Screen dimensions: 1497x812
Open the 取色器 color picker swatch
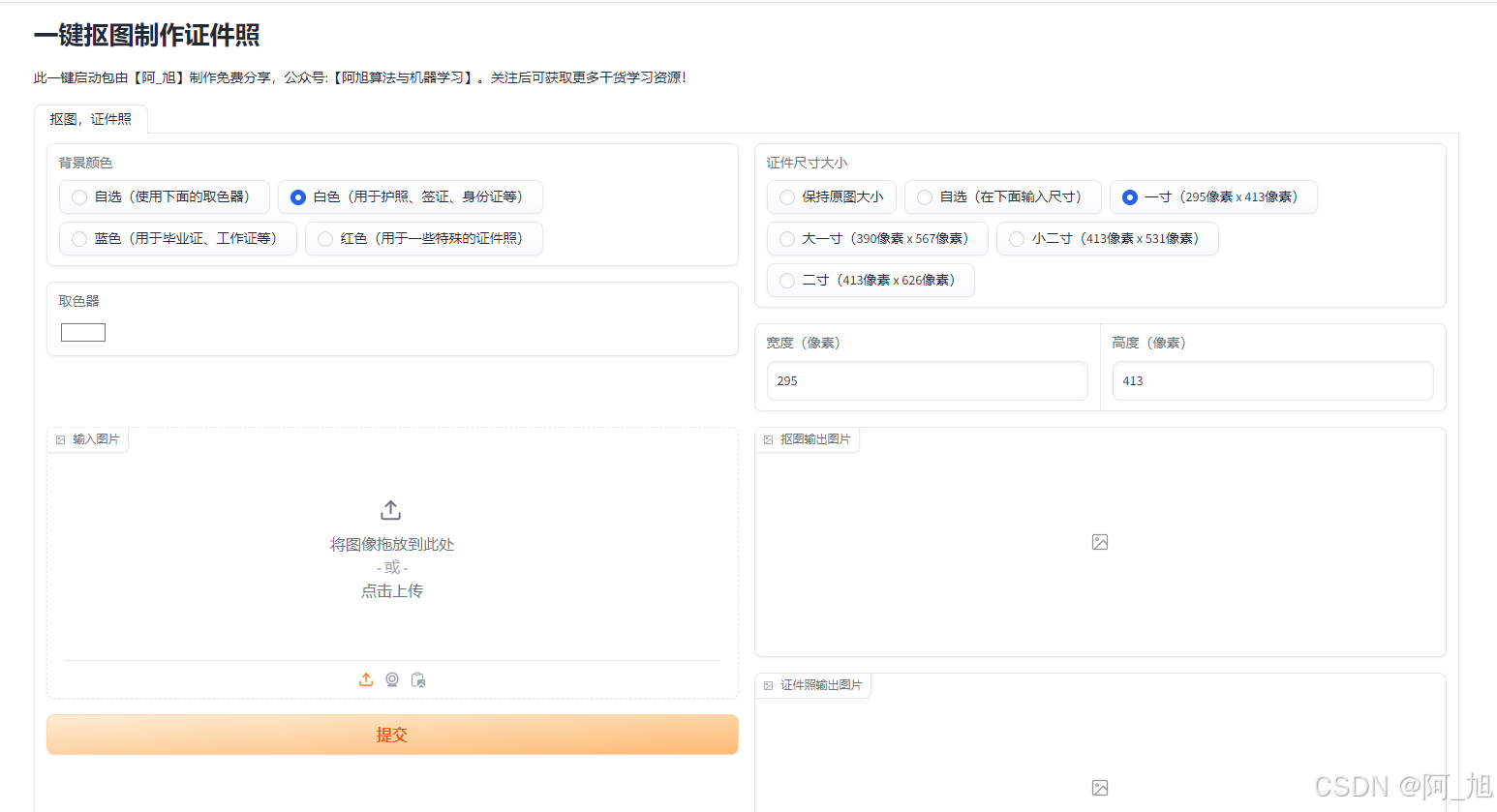pyautogui.click(x=82, y=331)
